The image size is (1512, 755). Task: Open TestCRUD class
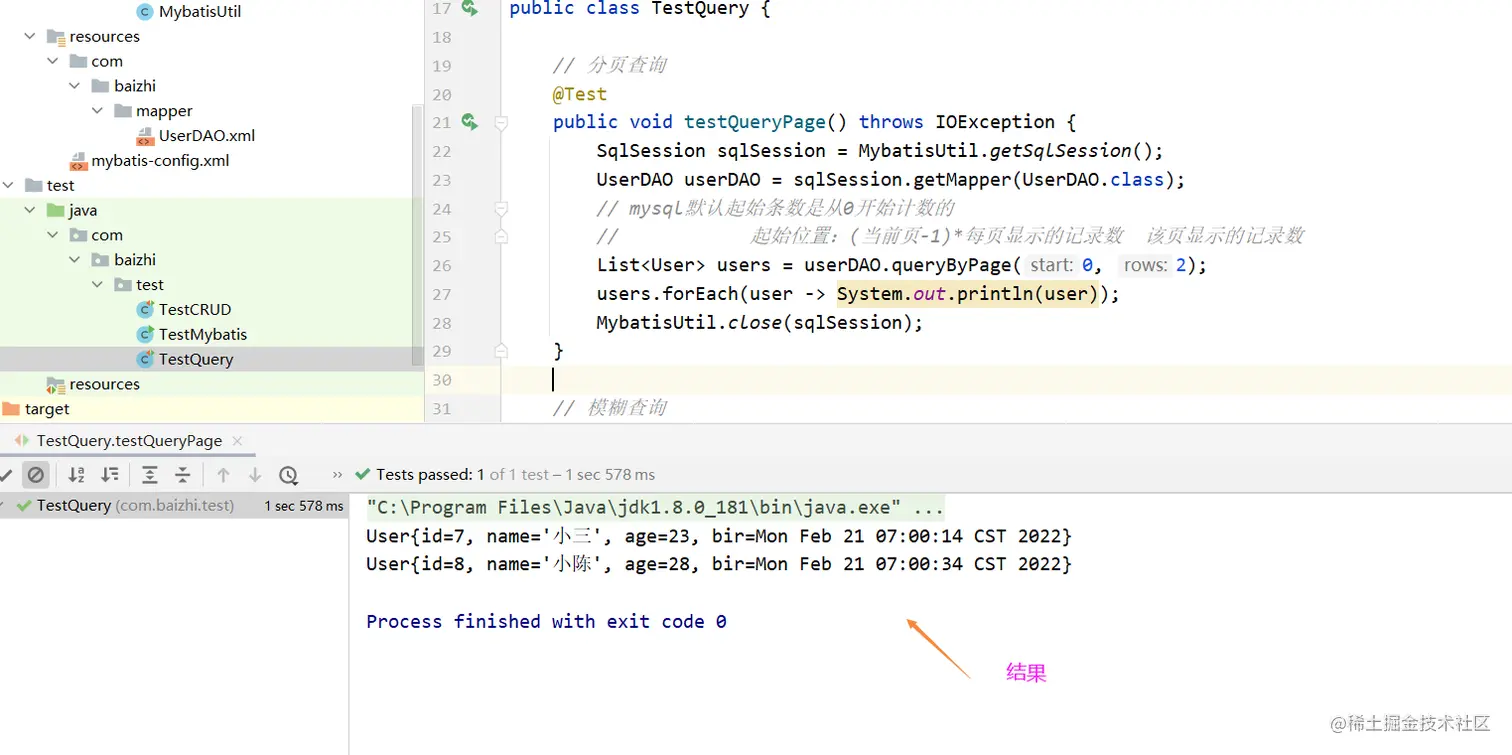coord(195,310)
